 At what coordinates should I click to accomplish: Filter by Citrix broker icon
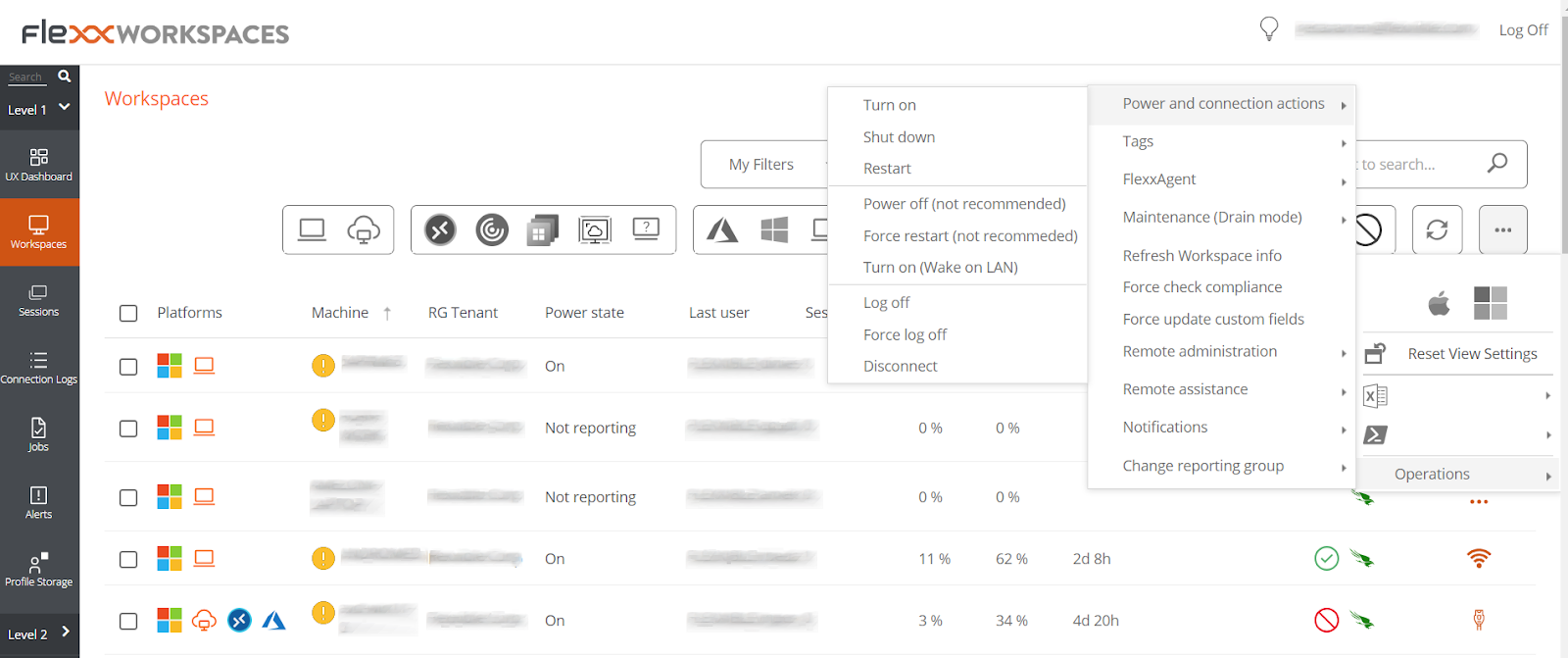492,229
